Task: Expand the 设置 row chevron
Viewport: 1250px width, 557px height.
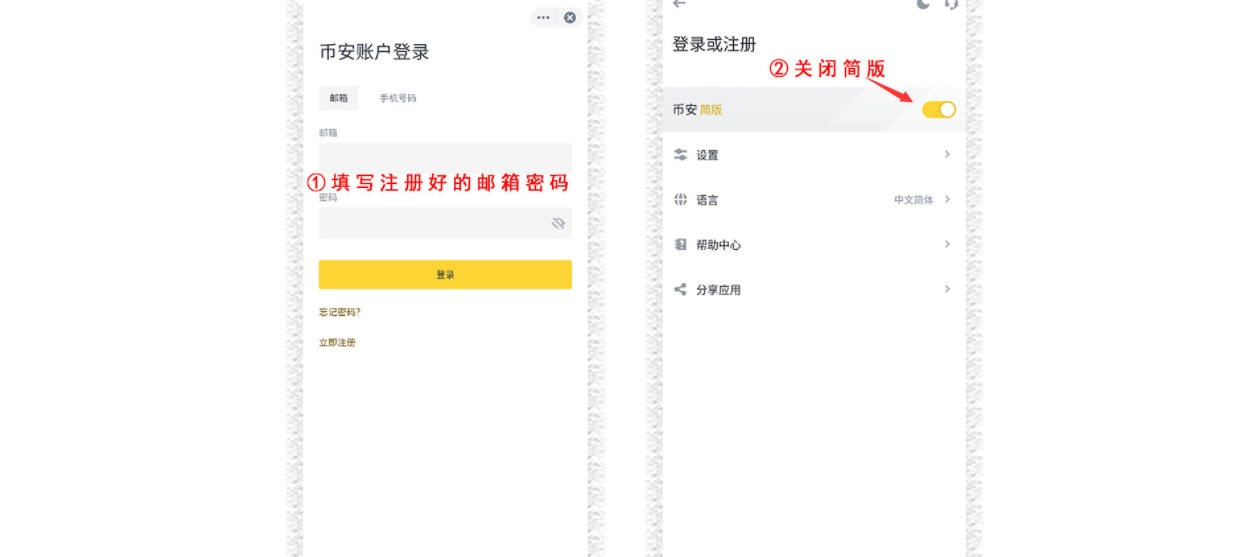Action: (947, 155)
